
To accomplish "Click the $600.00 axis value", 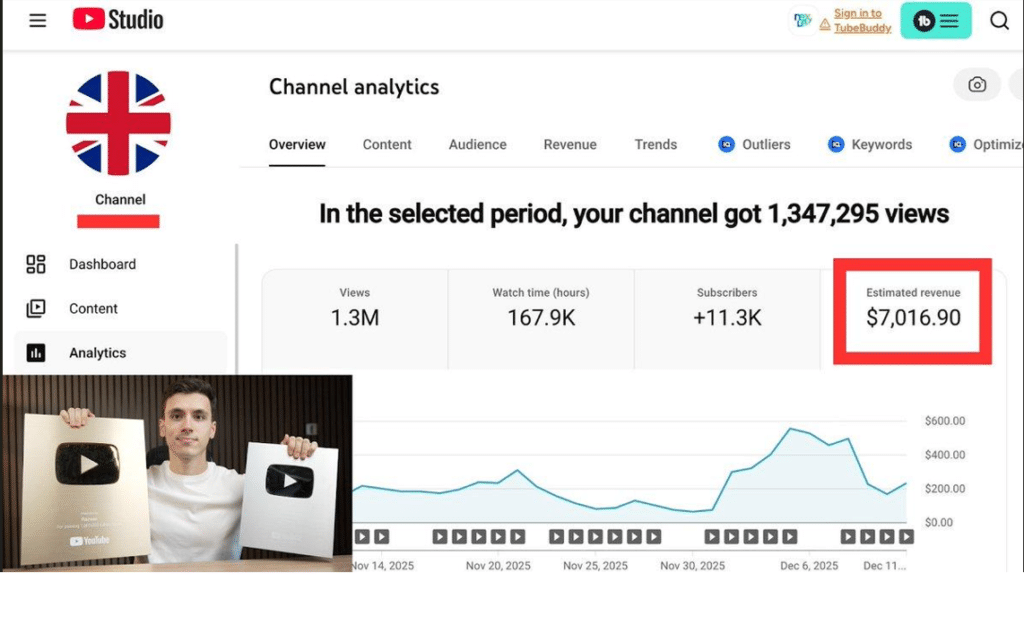I will tap(944, 421).
